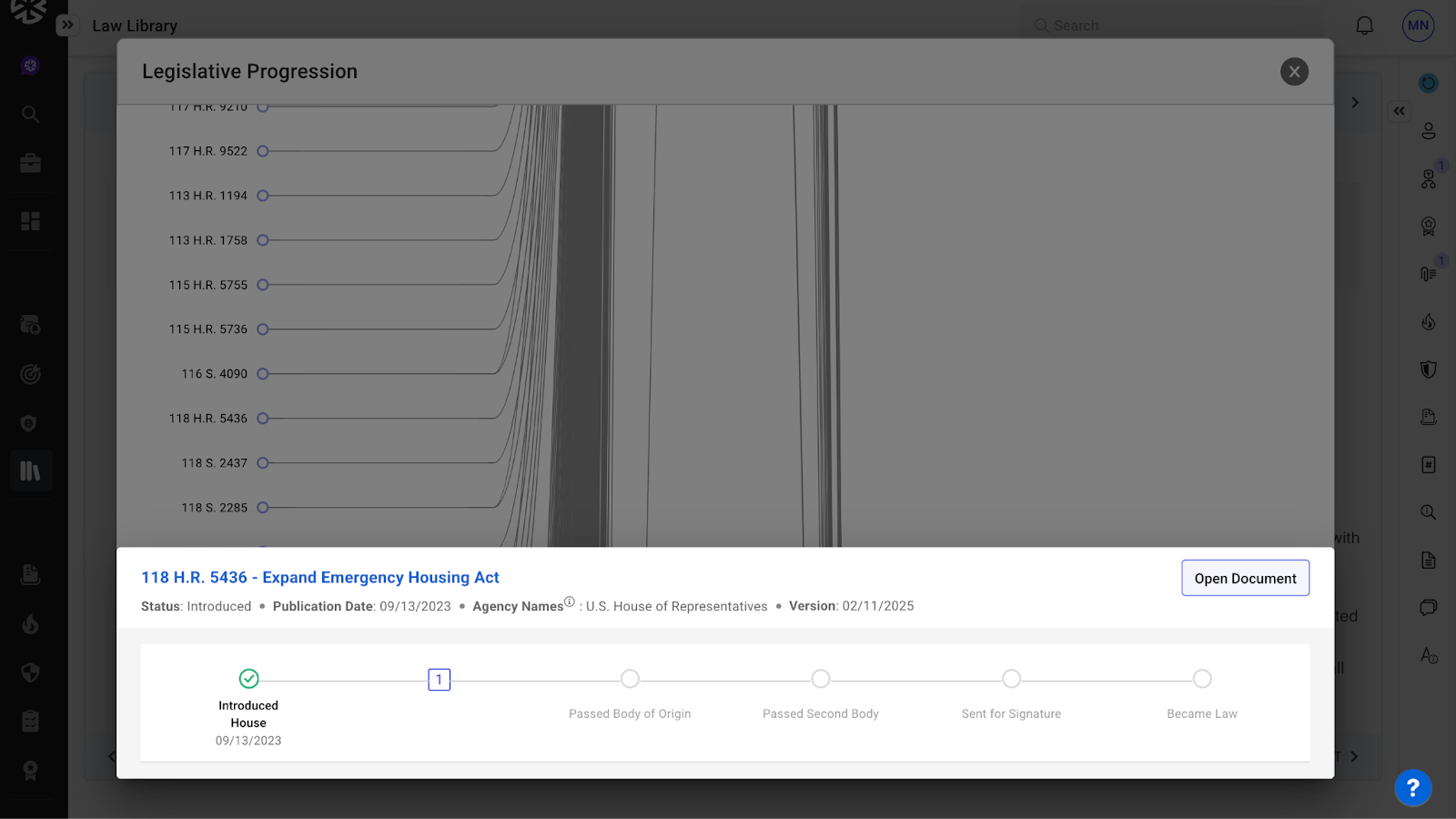Screen dimensions: 1456x819
Task: Click the Became Law step circle
Action: 1201,679
